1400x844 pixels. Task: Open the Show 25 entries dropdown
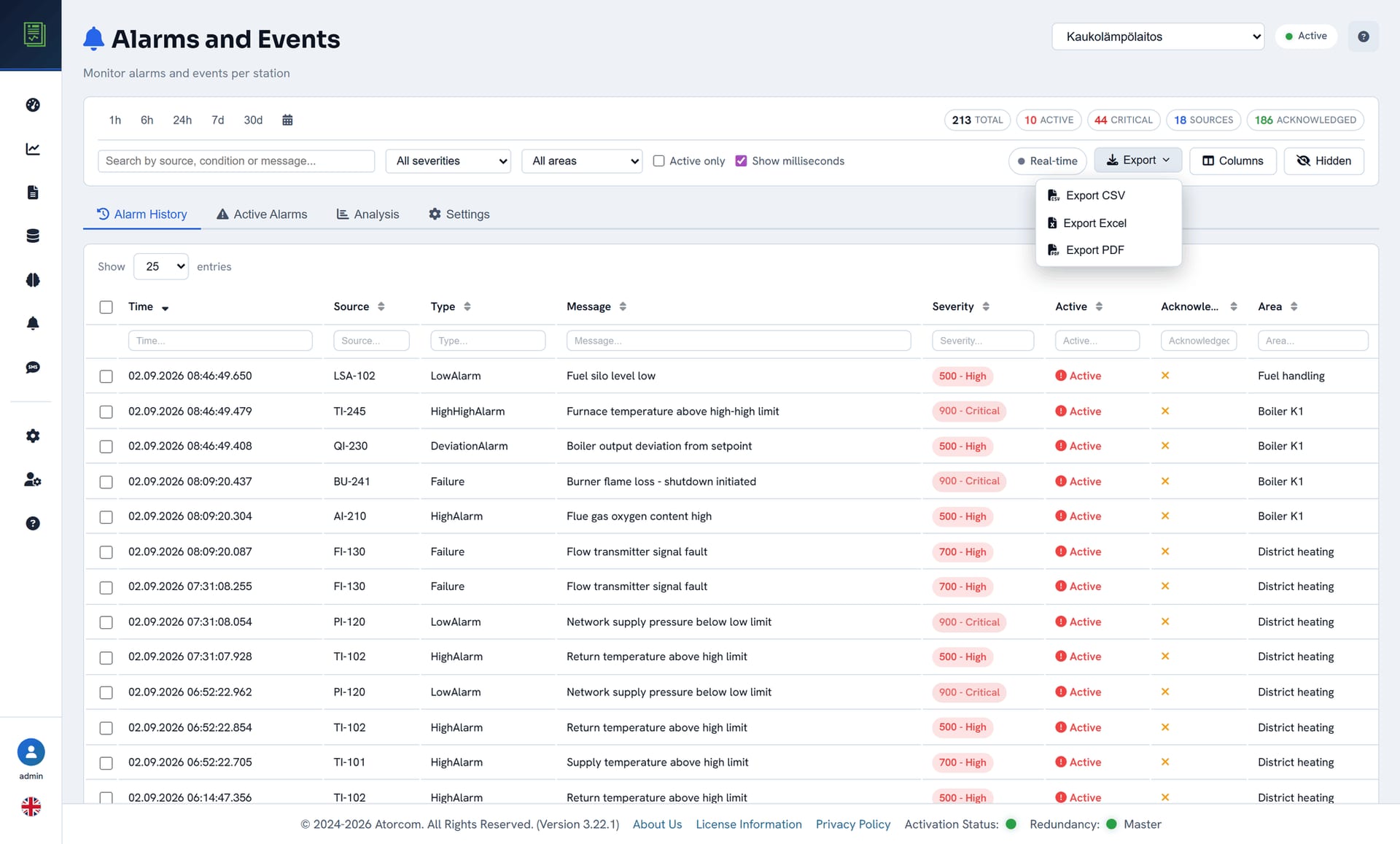[x=160, y=267]
